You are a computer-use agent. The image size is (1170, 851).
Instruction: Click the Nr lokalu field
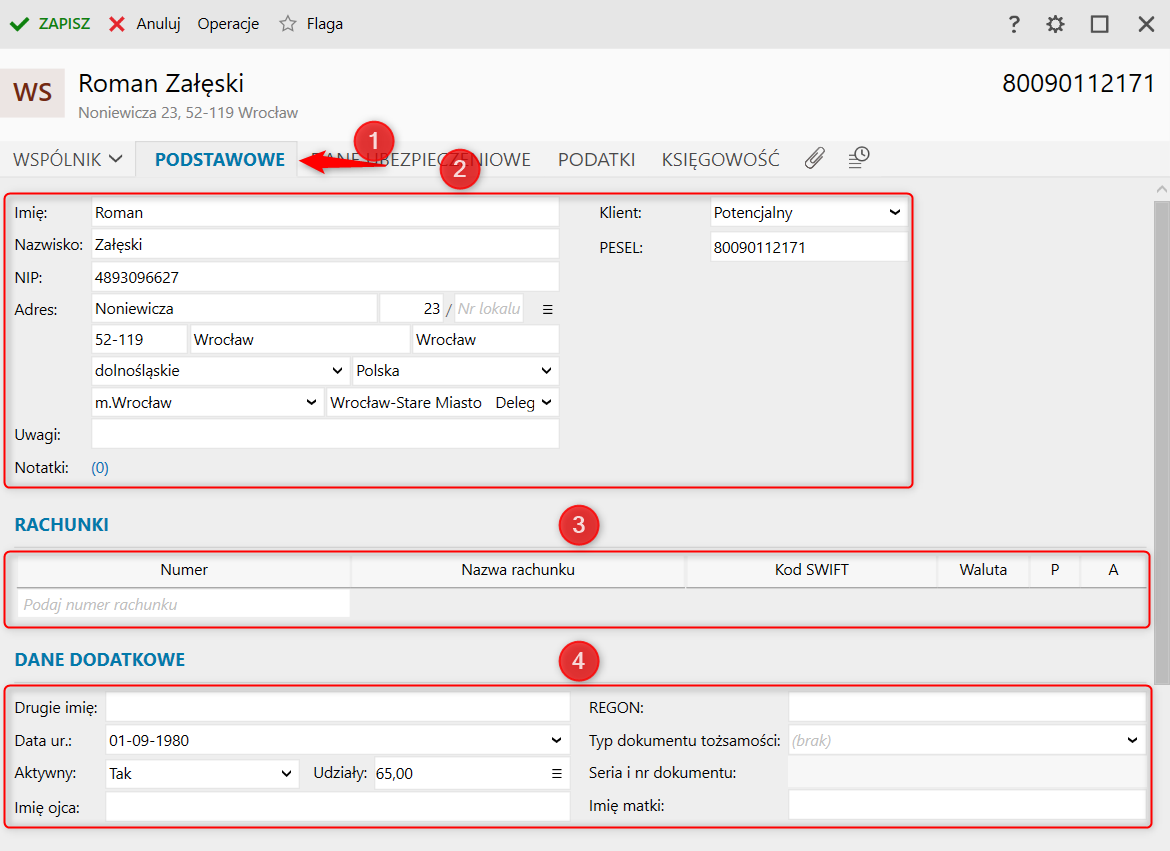pyautogui.click(x=489, y=308)
